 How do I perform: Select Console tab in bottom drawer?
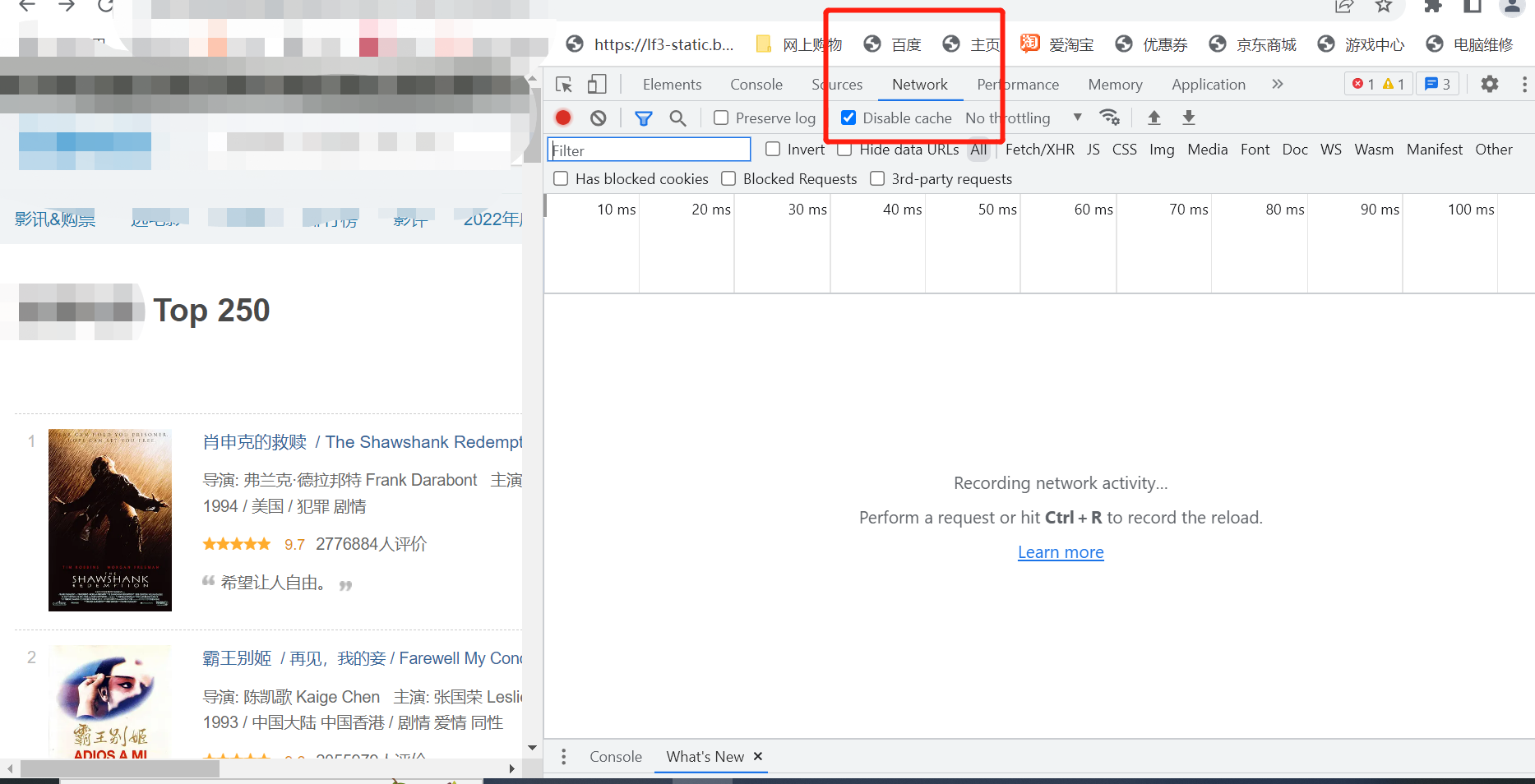point(616,757)
